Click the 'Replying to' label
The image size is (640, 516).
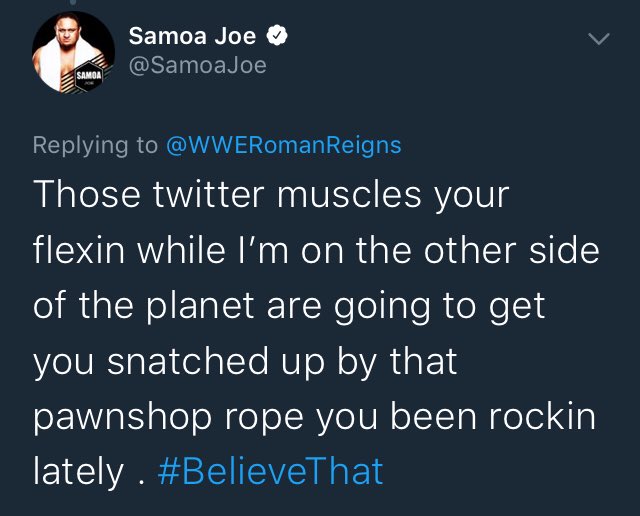pyautogui.click(x=96, y=146)
